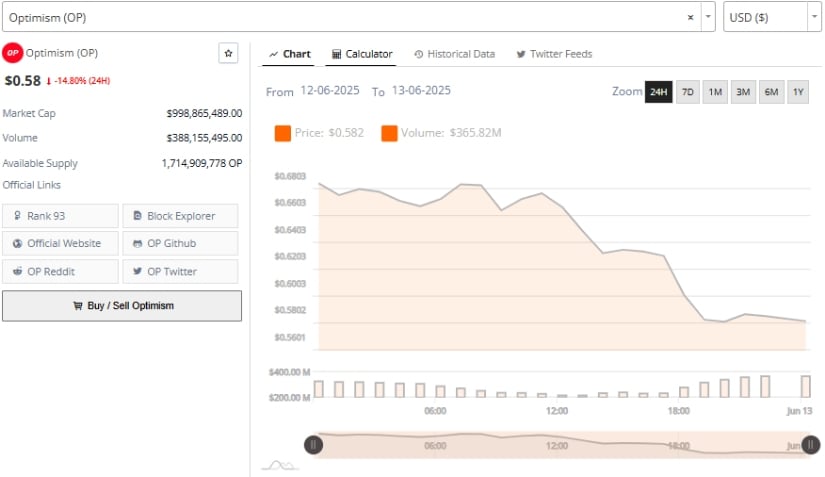Click Buy / Sell Optimism button
The width and height of the screenshot is (825, 477).
click(122, 306)
